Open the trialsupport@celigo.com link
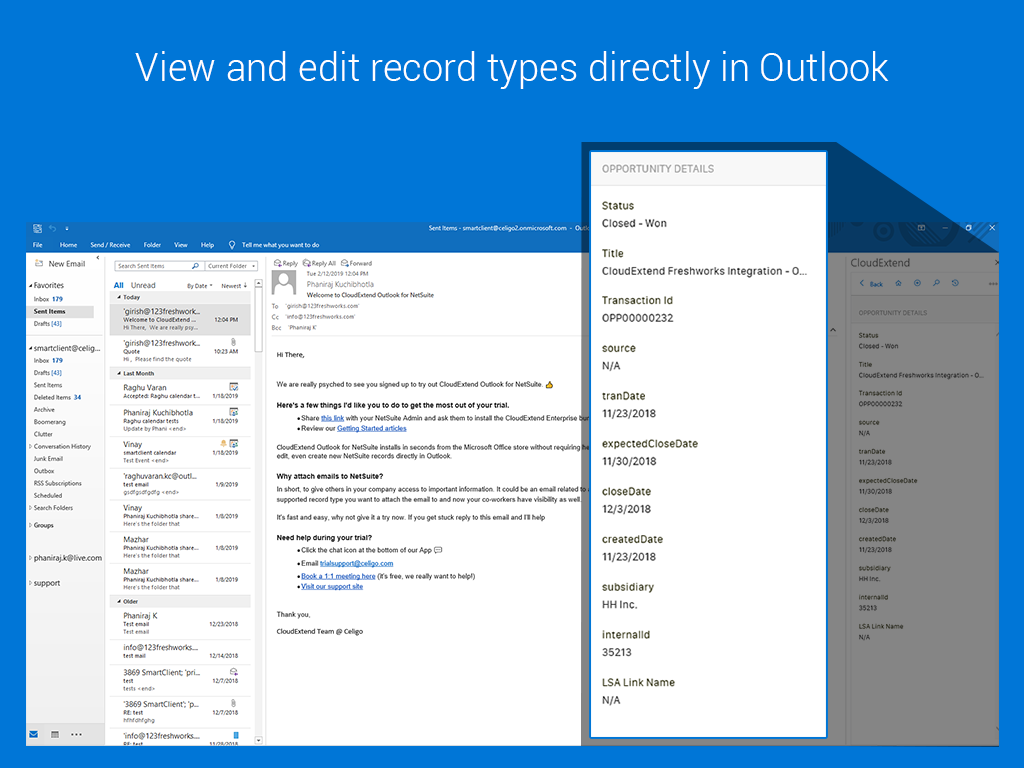The image size is (1024, 768). coord(357,563)
